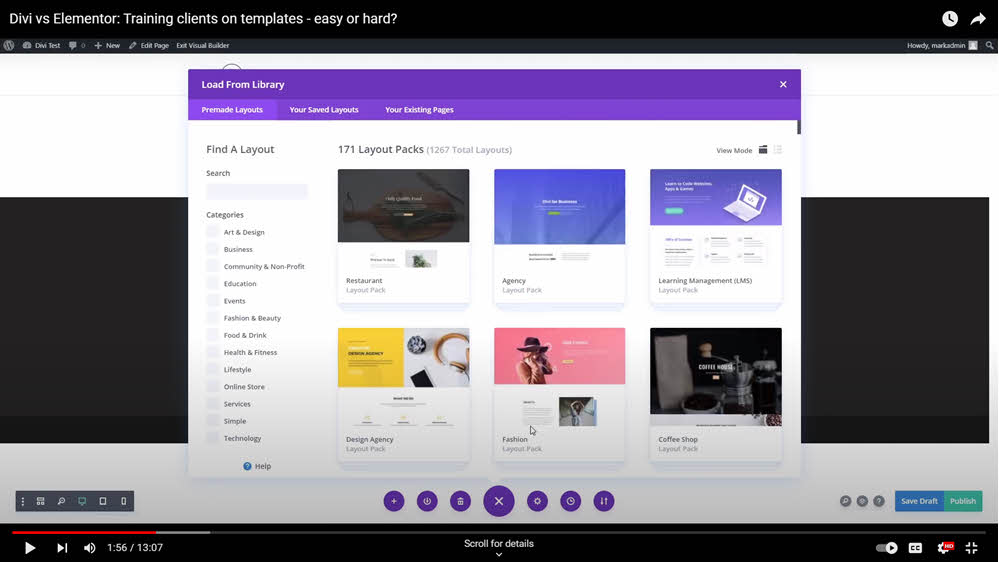Check the Fashion & Beauty category
Image resolution: width=999 pixels, height=562 pixels.
coord(212,318)
